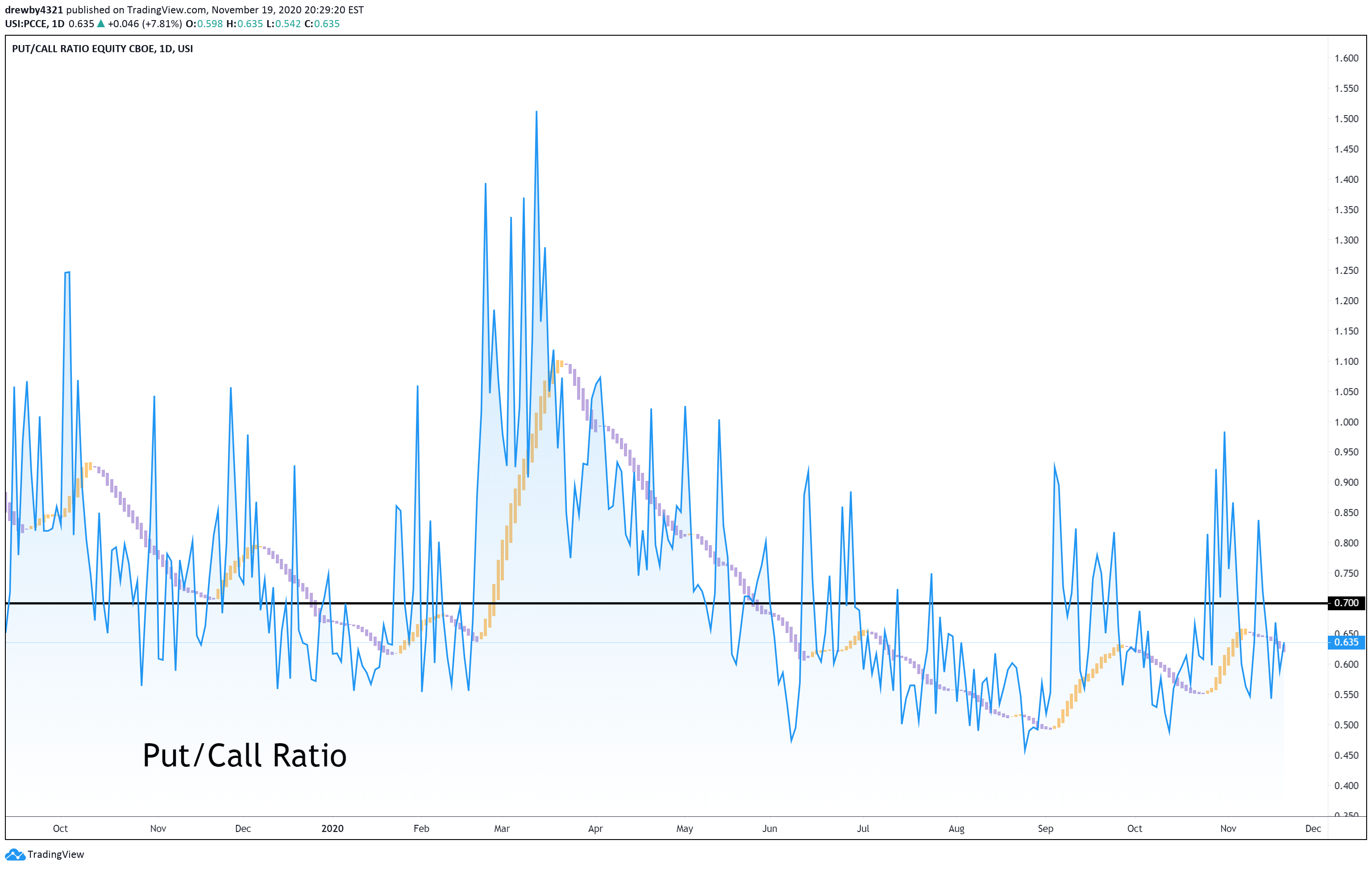Click the Feb label on time axis
1372x869 pixels.
[421, 828]
